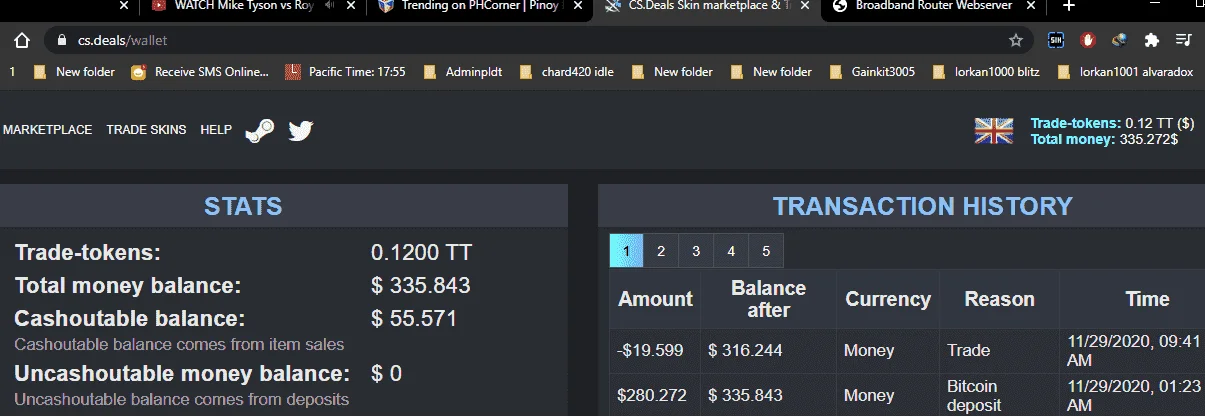Switch to WATCH Mike Tyson vs Roy tab
1205x417 pixels.
244,5
